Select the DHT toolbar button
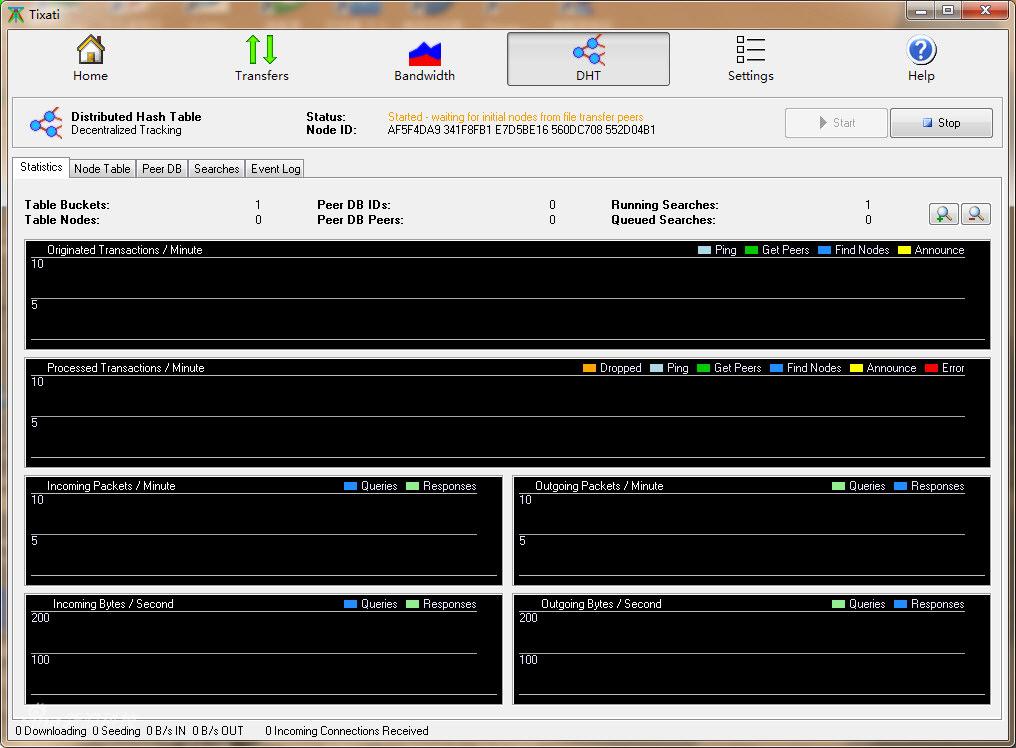This screenshot has width=1016, height=748. [x=588, y=59]
